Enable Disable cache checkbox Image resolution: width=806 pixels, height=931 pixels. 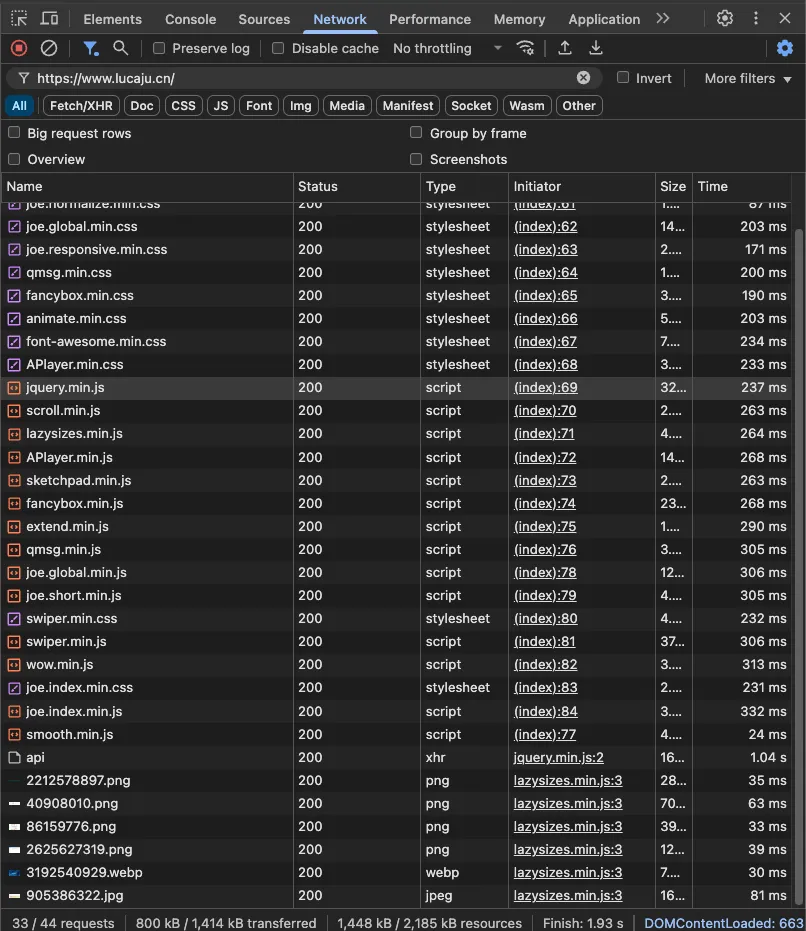pos(278,48)
